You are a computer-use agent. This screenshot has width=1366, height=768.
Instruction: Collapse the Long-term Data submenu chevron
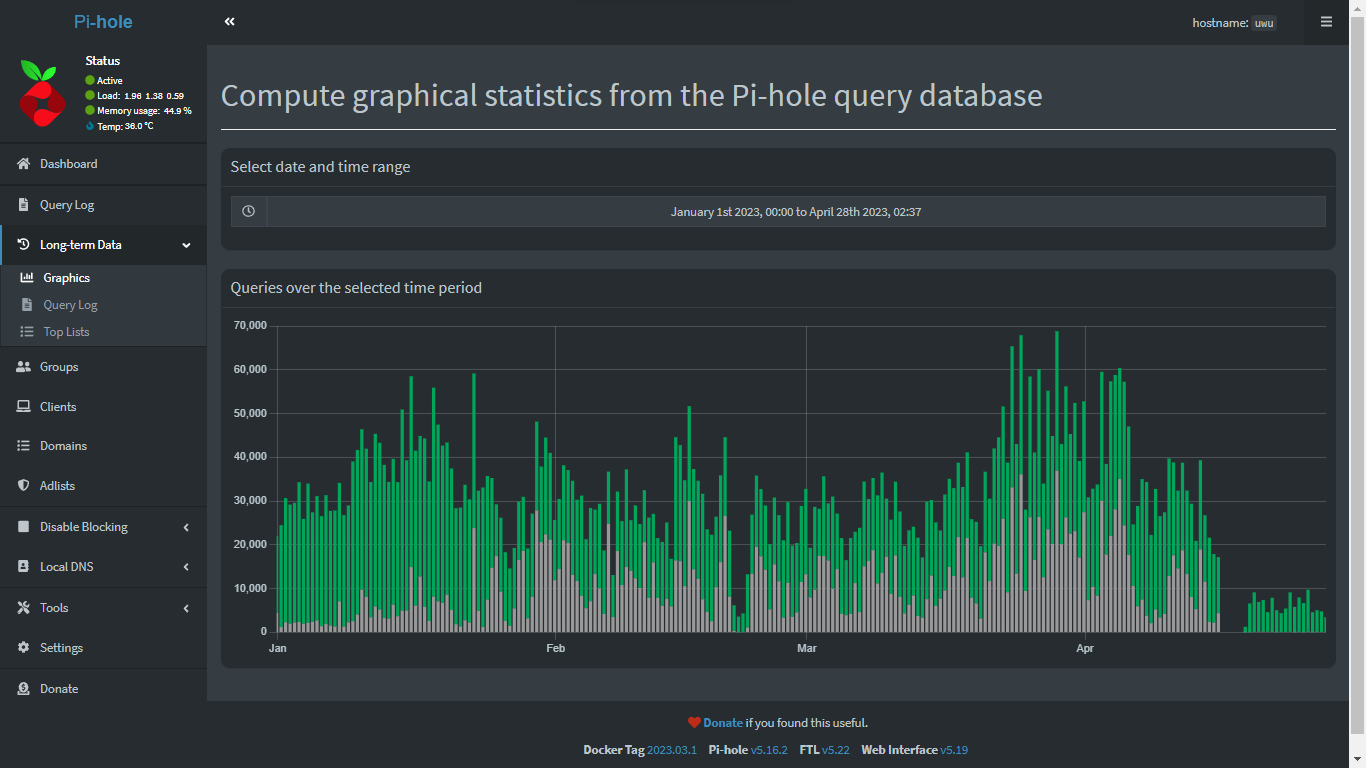point(186,245)
